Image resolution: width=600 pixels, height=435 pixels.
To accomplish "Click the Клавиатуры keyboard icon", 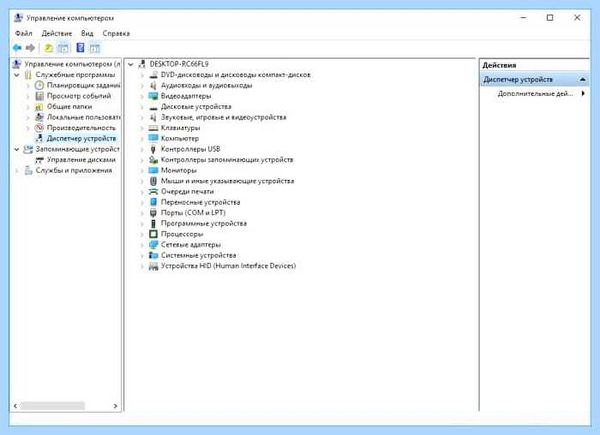I will click(x=153, y=128).
